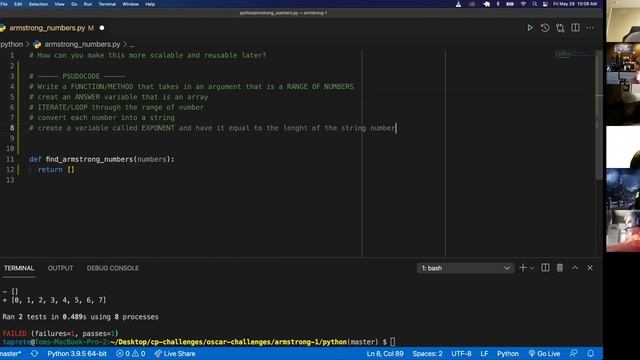
Task: Close the terminal panel
Action: 590,268
